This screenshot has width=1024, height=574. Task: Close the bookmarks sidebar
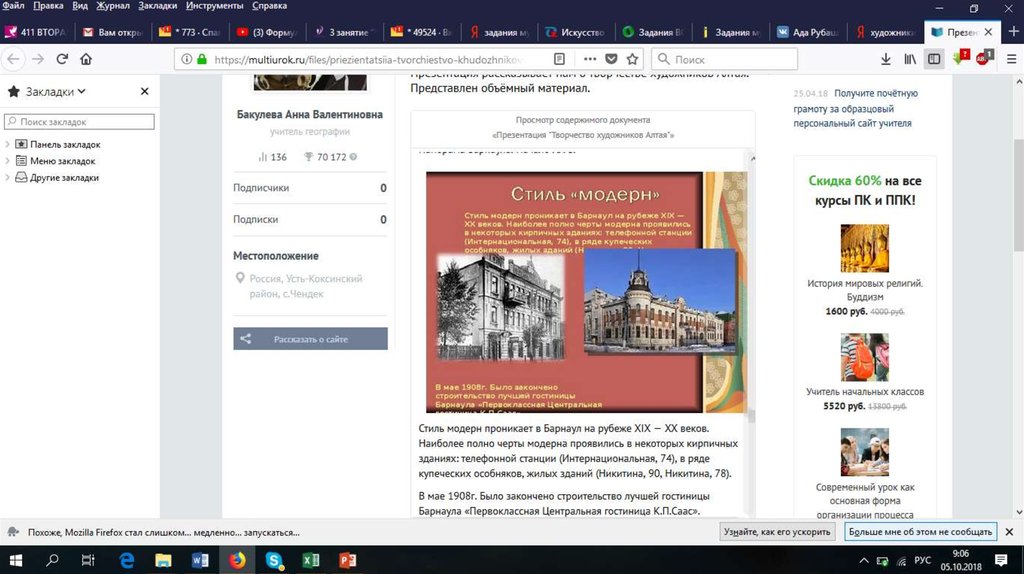pyautogui.click(x=144, y=91)
